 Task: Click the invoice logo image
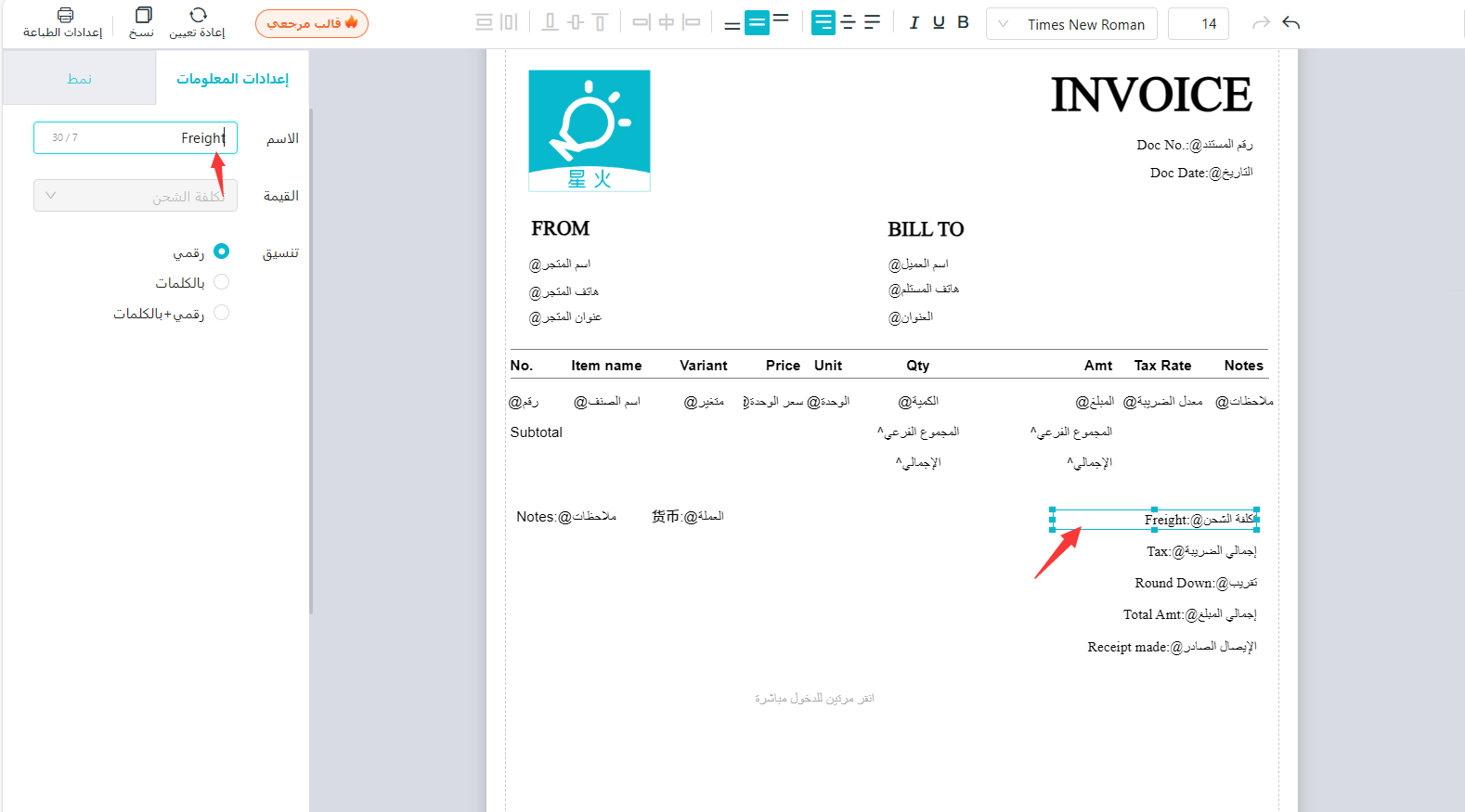click(590, 131)
